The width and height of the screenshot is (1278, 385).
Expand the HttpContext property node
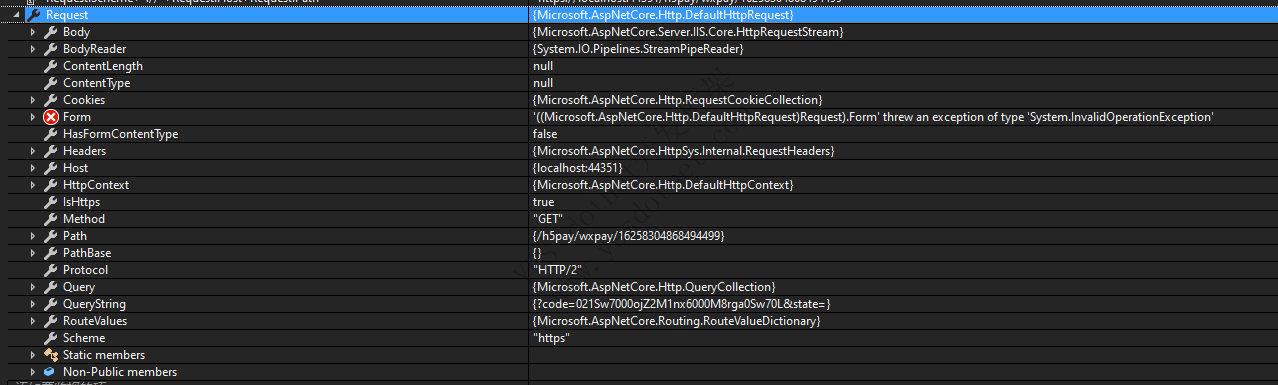(x=32, y=185)
